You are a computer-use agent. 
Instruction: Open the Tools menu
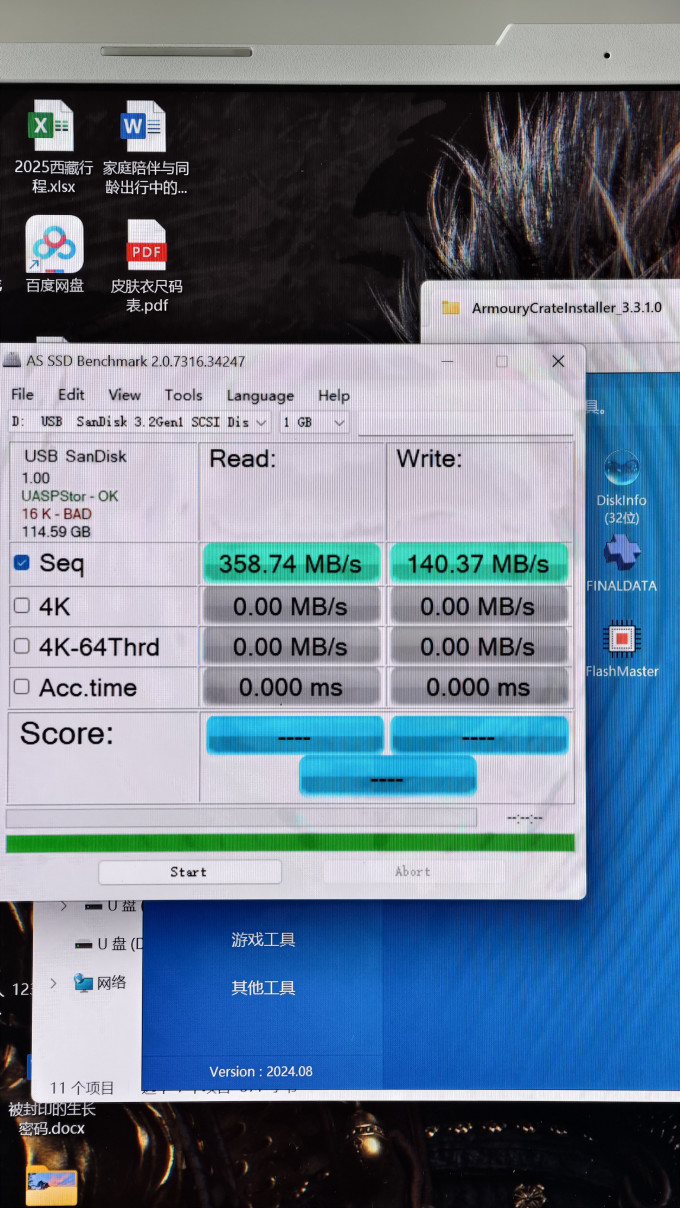pos(183,395)
